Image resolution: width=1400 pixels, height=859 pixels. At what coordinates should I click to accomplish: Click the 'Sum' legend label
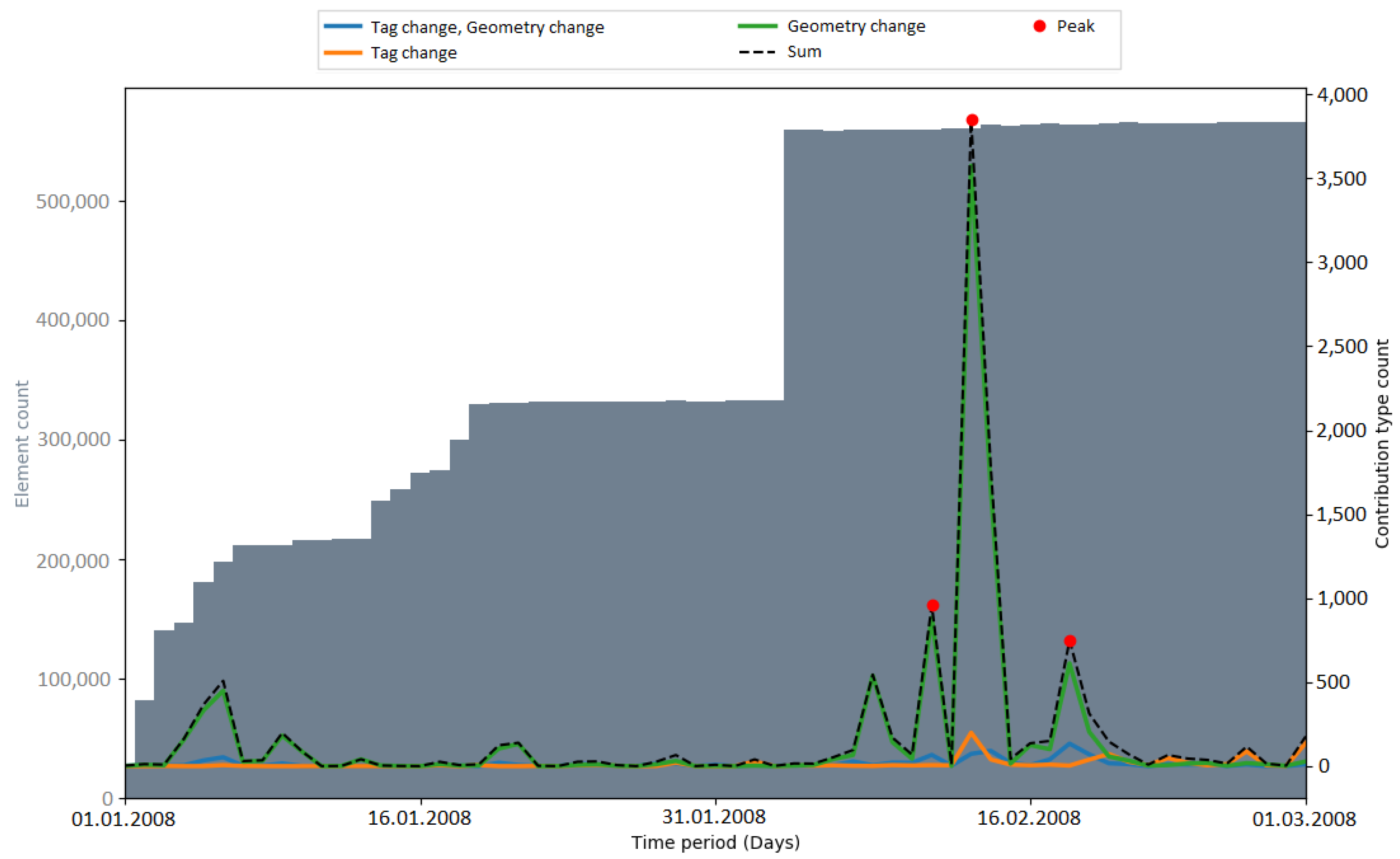[x=804, y=52]
